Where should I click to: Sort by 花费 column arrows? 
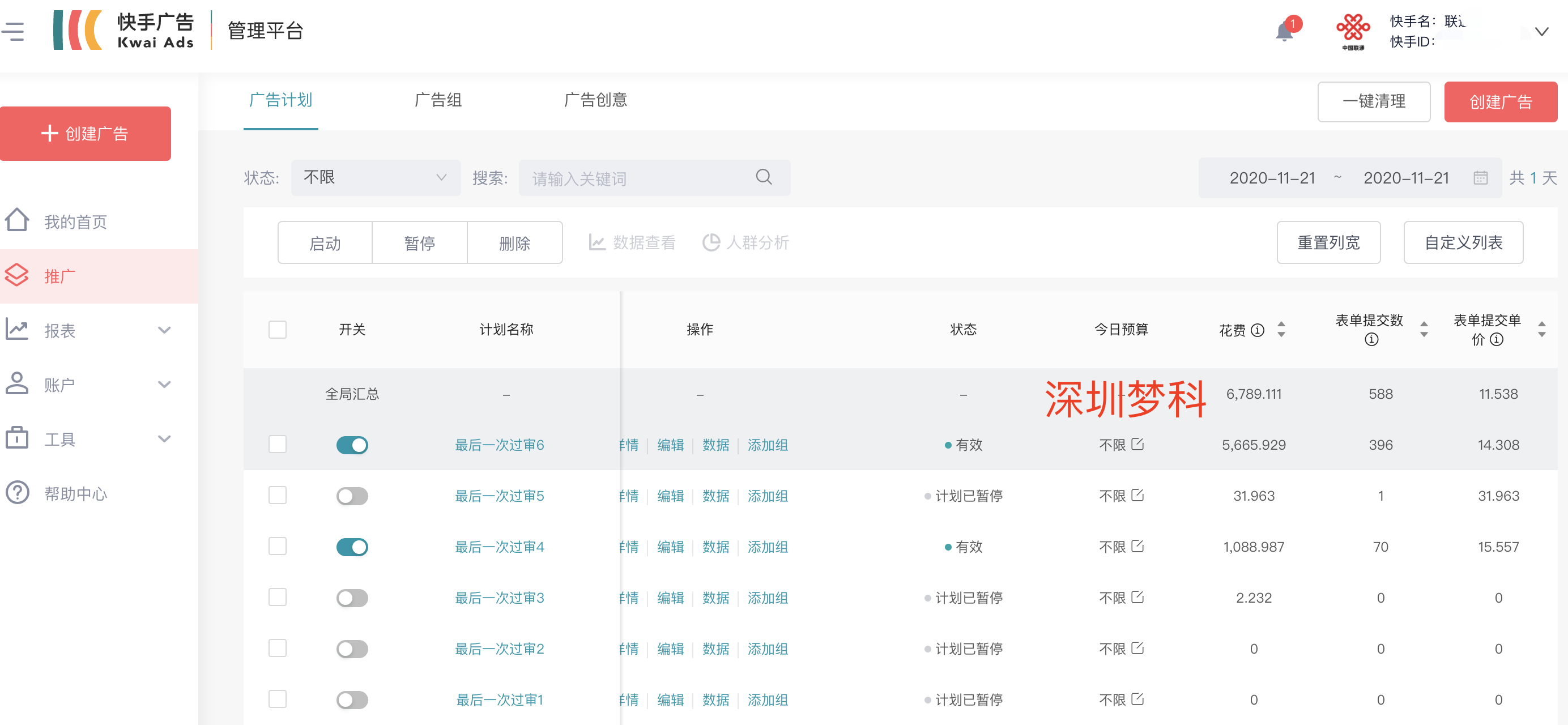[x=1281, y=329]
